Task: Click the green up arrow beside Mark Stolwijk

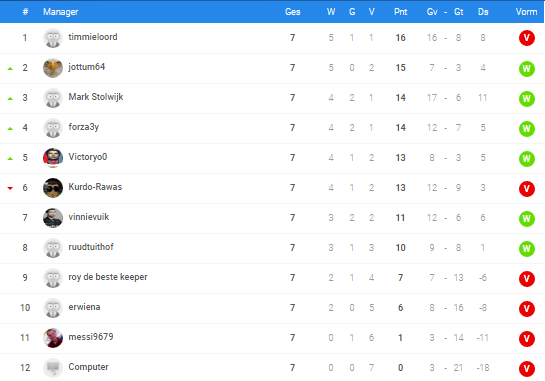Action: pos(10,99)
